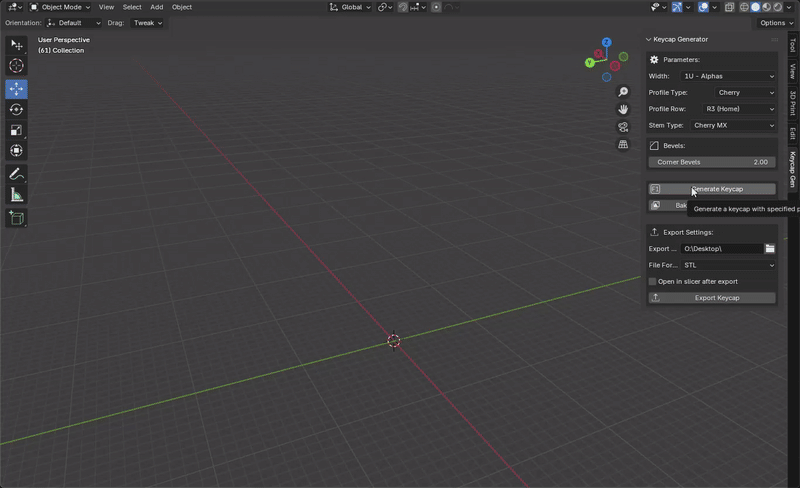Open the Stem Type dropdown
The height and width of the screenshot is (488, 800).
[732, 125]
